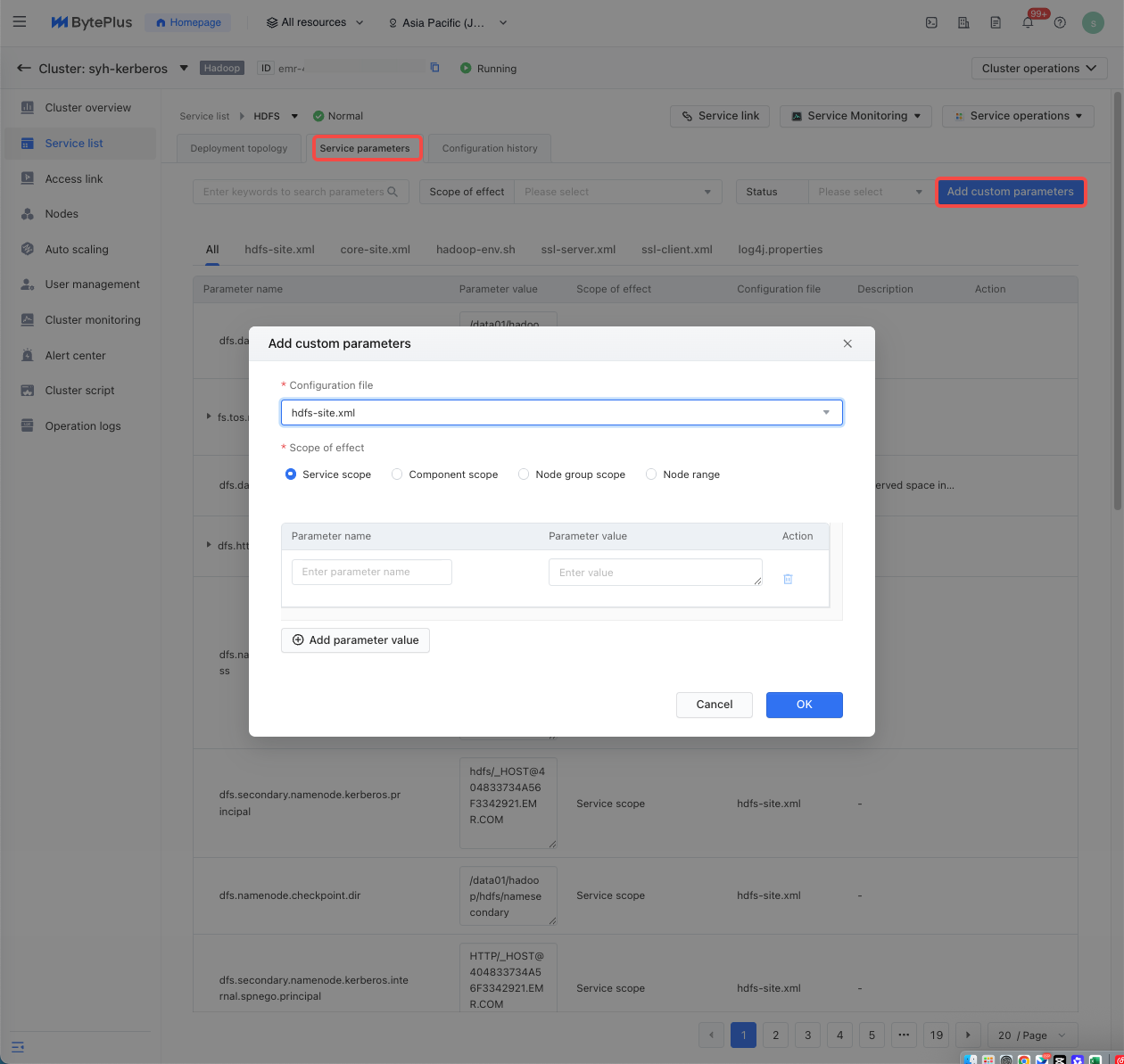Image resolution: width=1124 pixels, height=1064 pixels.
Task: Select Node group scope radio button
Action: click(x=524, y=474)
